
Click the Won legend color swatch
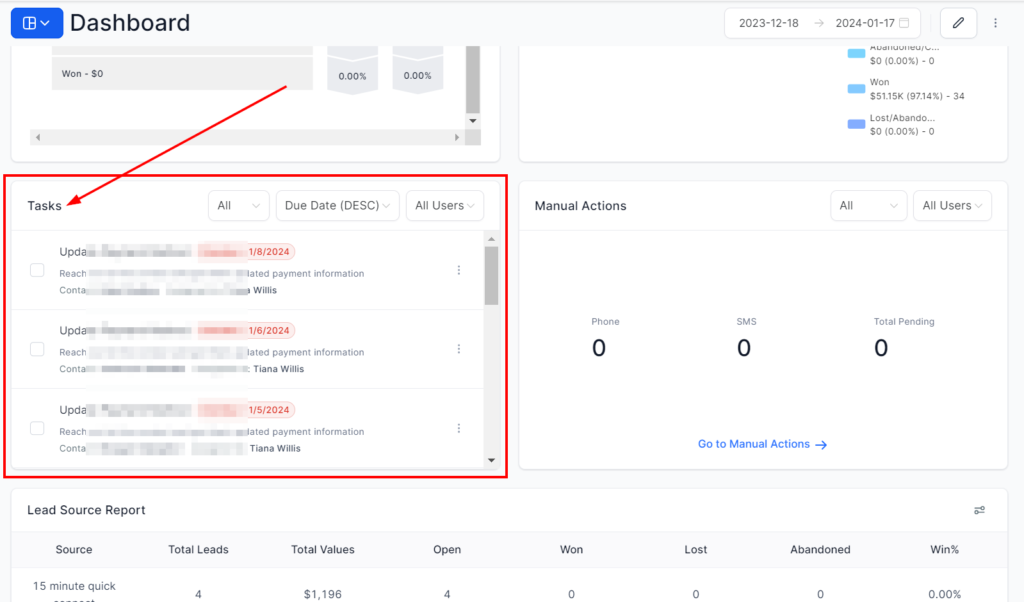856,89
